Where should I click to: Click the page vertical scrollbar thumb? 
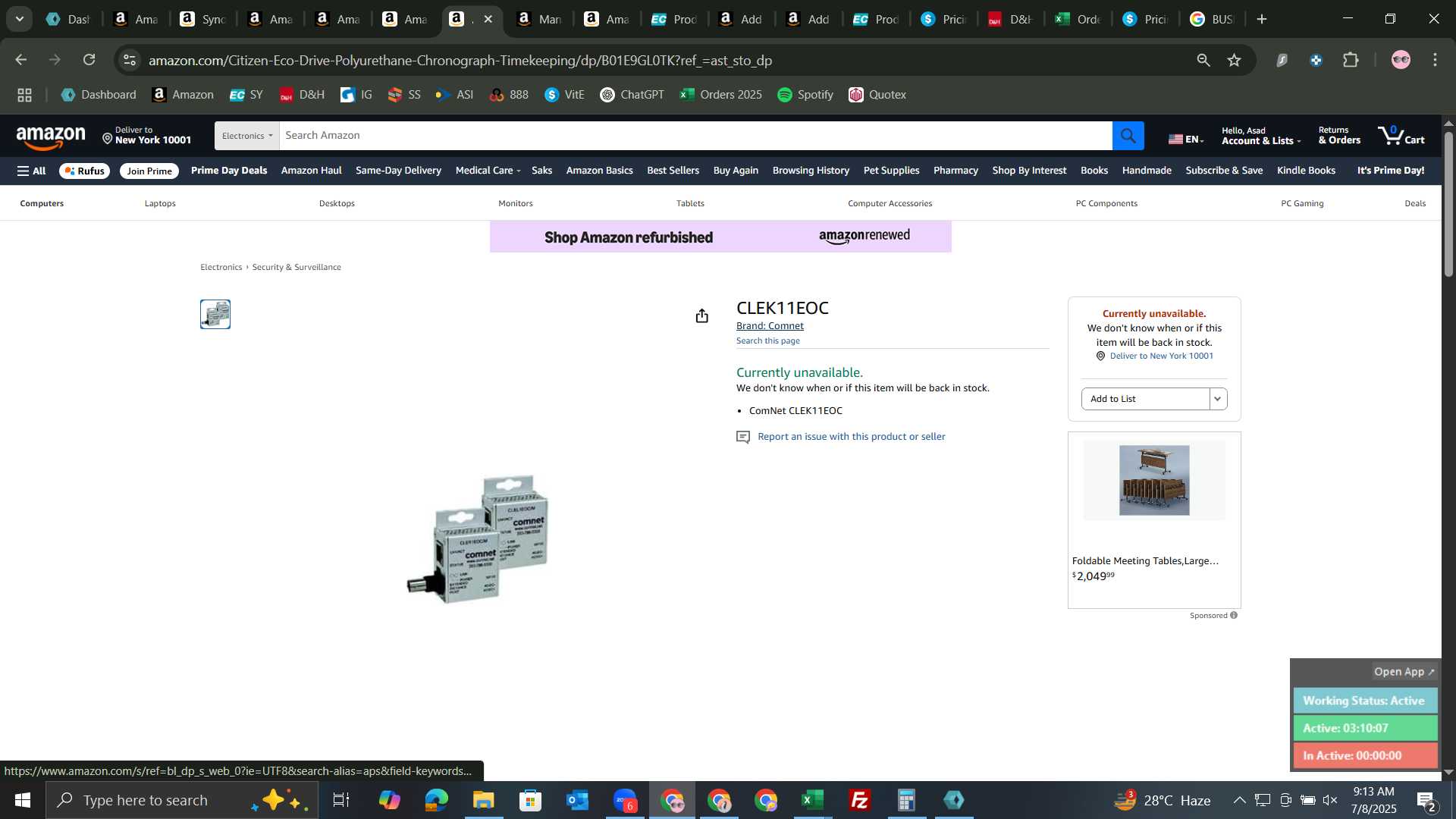pos(1448,203)
